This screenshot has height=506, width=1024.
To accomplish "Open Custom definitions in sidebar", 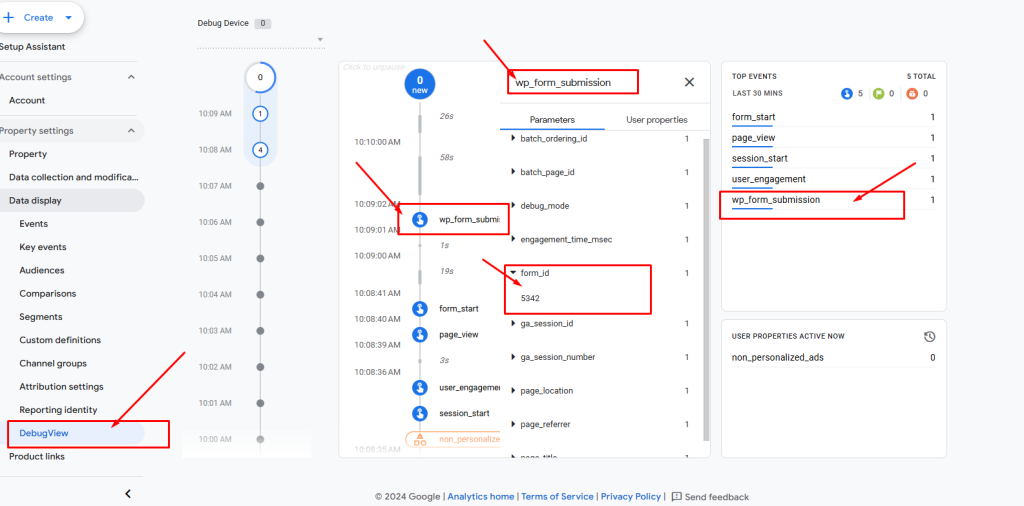I will point(60,340).
